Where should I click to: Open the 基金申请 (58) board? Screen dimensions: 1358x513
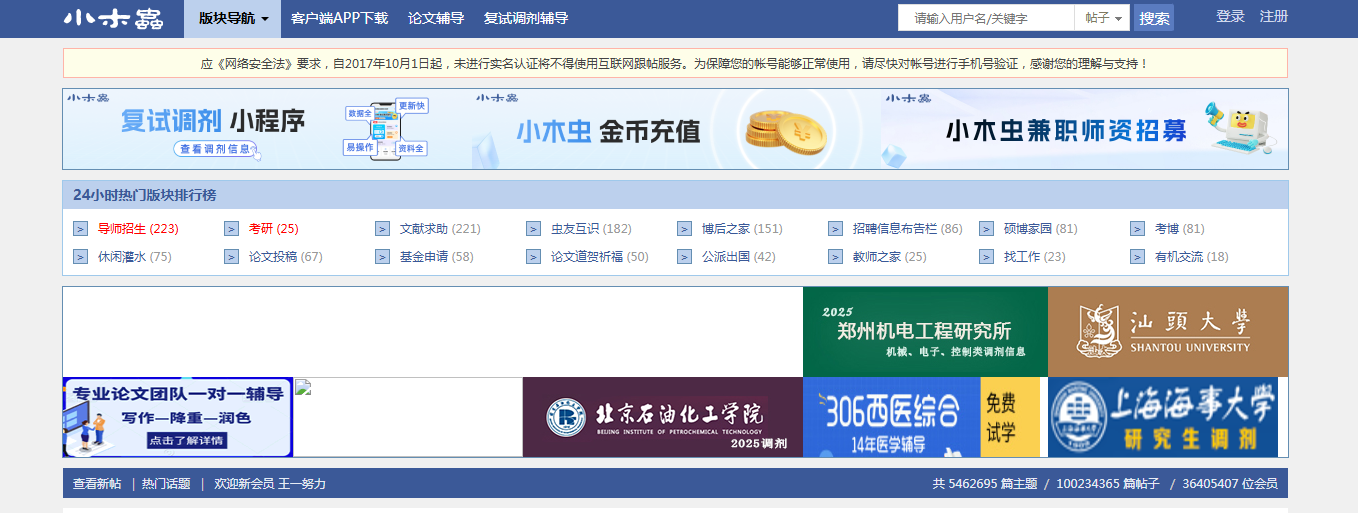437,257
